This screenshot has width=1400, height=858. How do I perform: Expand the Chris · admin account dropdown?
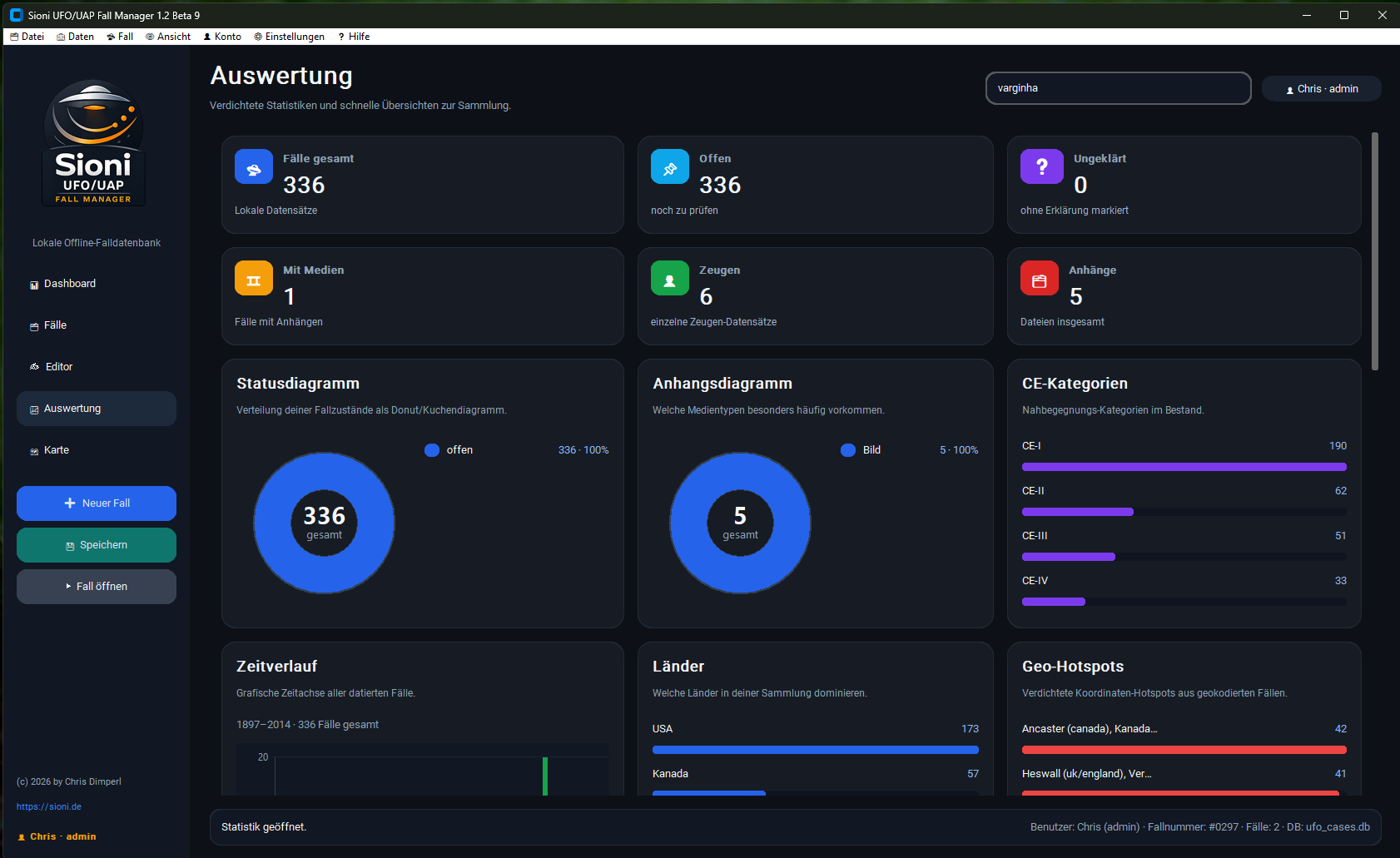1321,88
